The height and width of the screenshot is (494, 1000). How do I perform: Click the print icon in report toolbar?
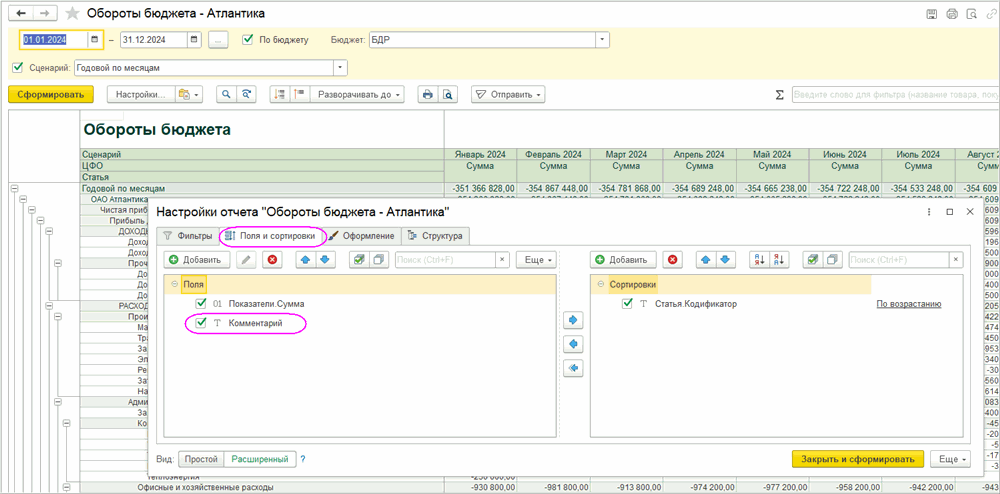pos(428,94)
